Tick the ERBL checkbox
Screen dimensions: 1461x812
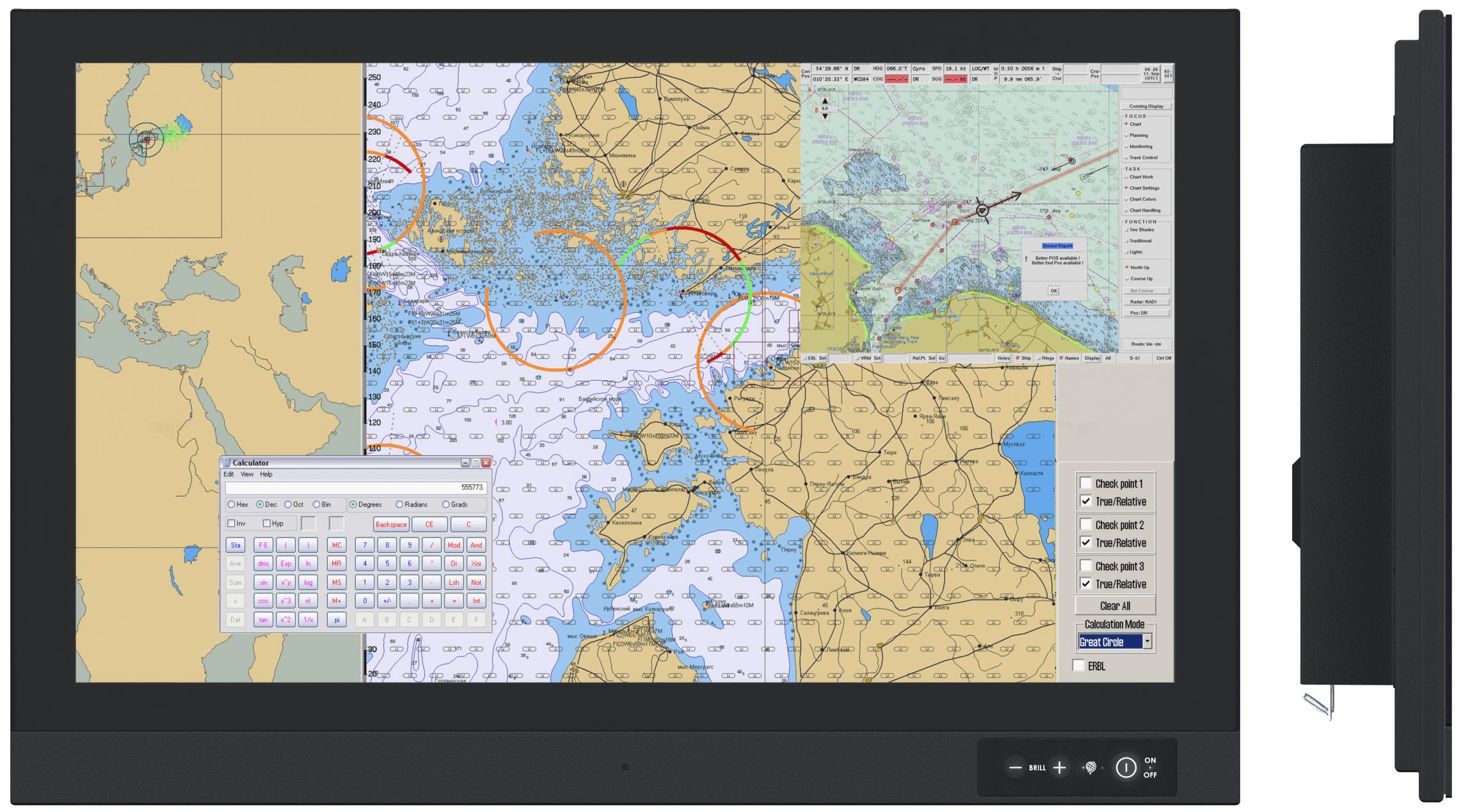point(1079,665)
